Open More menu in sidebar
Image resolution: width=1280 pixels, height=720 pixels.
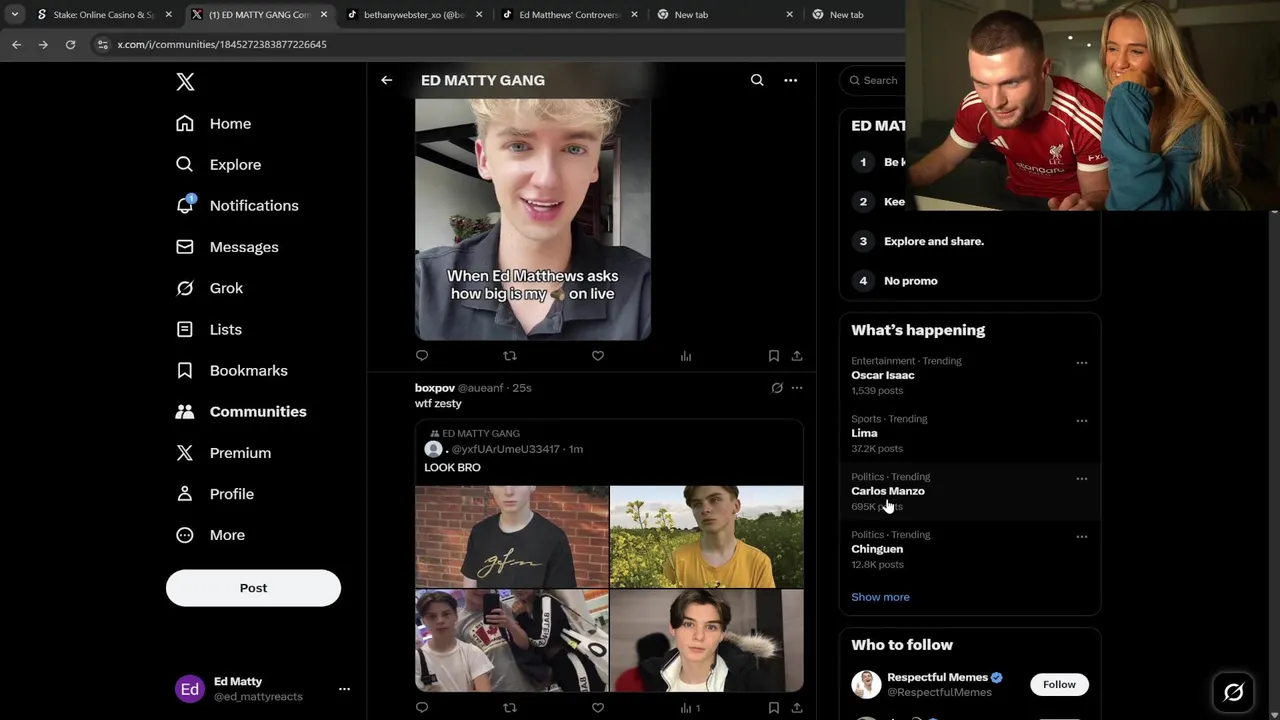210,535
